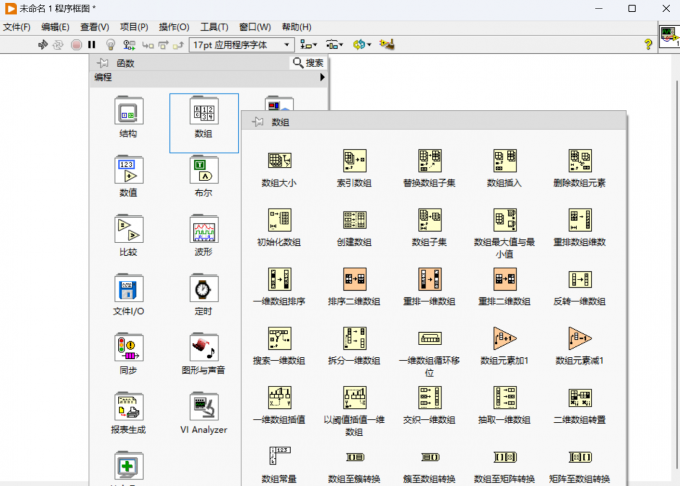Open the 比较 palette category
The height and width of the screenshot is (486, 680).
pyautogui.click(x=128, y=229)
